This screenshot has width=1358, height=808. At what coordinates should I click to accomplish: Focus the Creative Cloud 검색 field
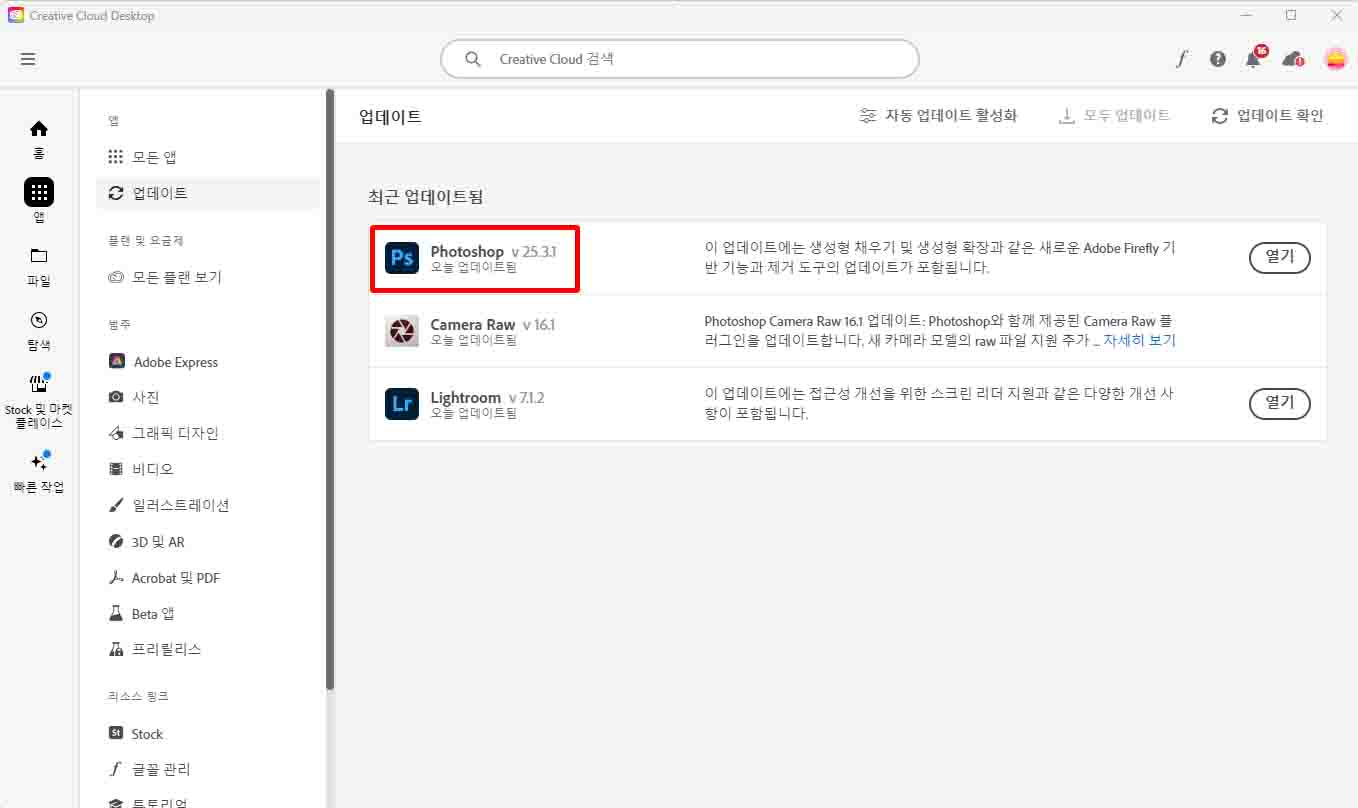[680, 59]
